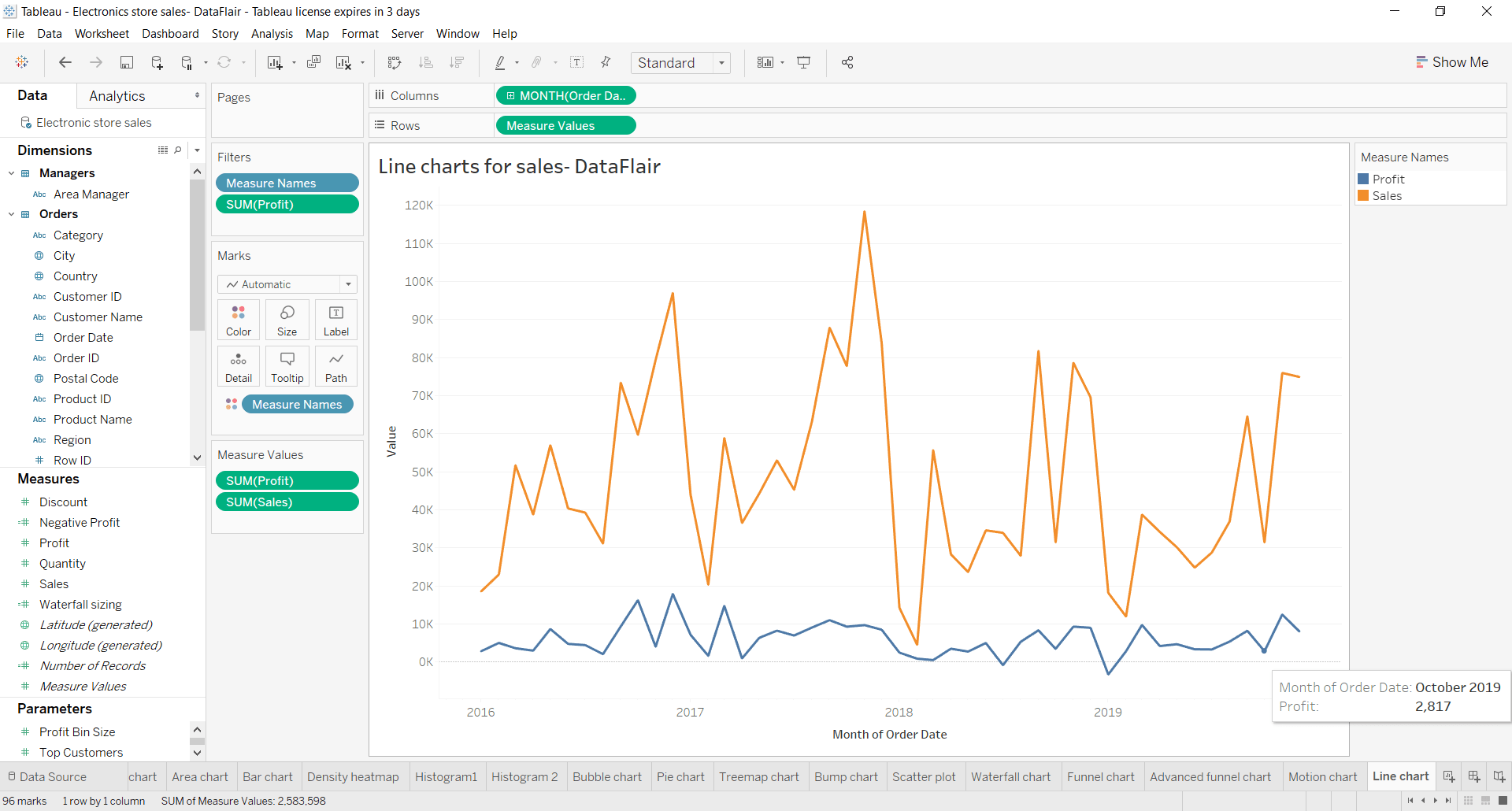The height and width of the screenshot is (811, 1512).
Task: Sort ascending toolbar icon
Action: coord(426,62)
